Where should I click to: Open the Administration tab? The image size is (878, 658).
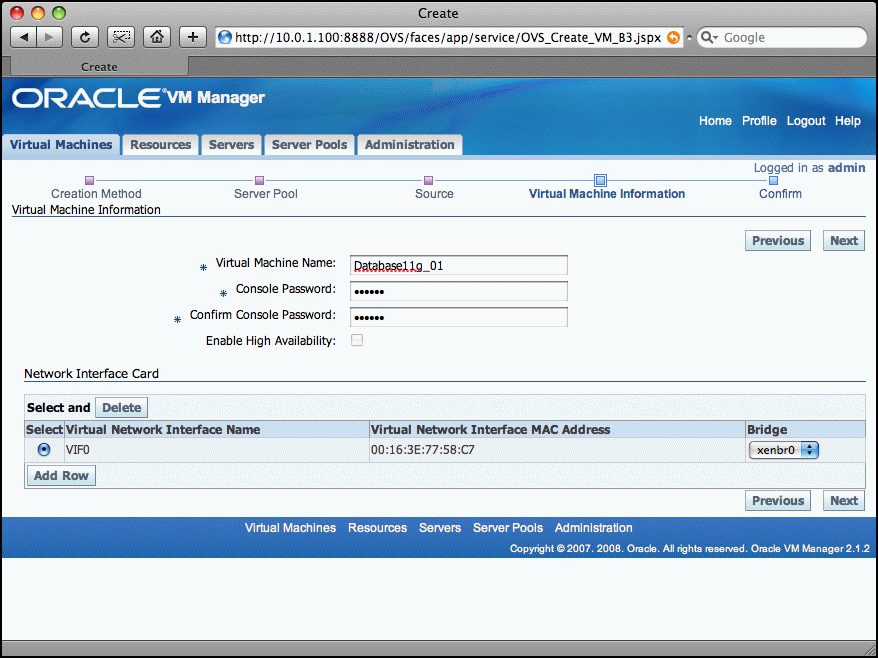click(409, 145)
